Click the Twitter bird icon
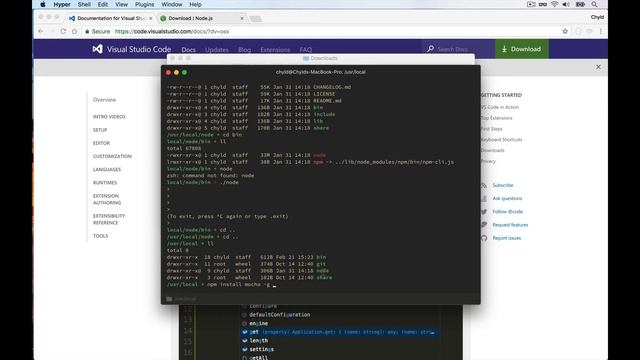Image resolution: width=640 pixels, height=360 pixels. [x=484, y=212]
